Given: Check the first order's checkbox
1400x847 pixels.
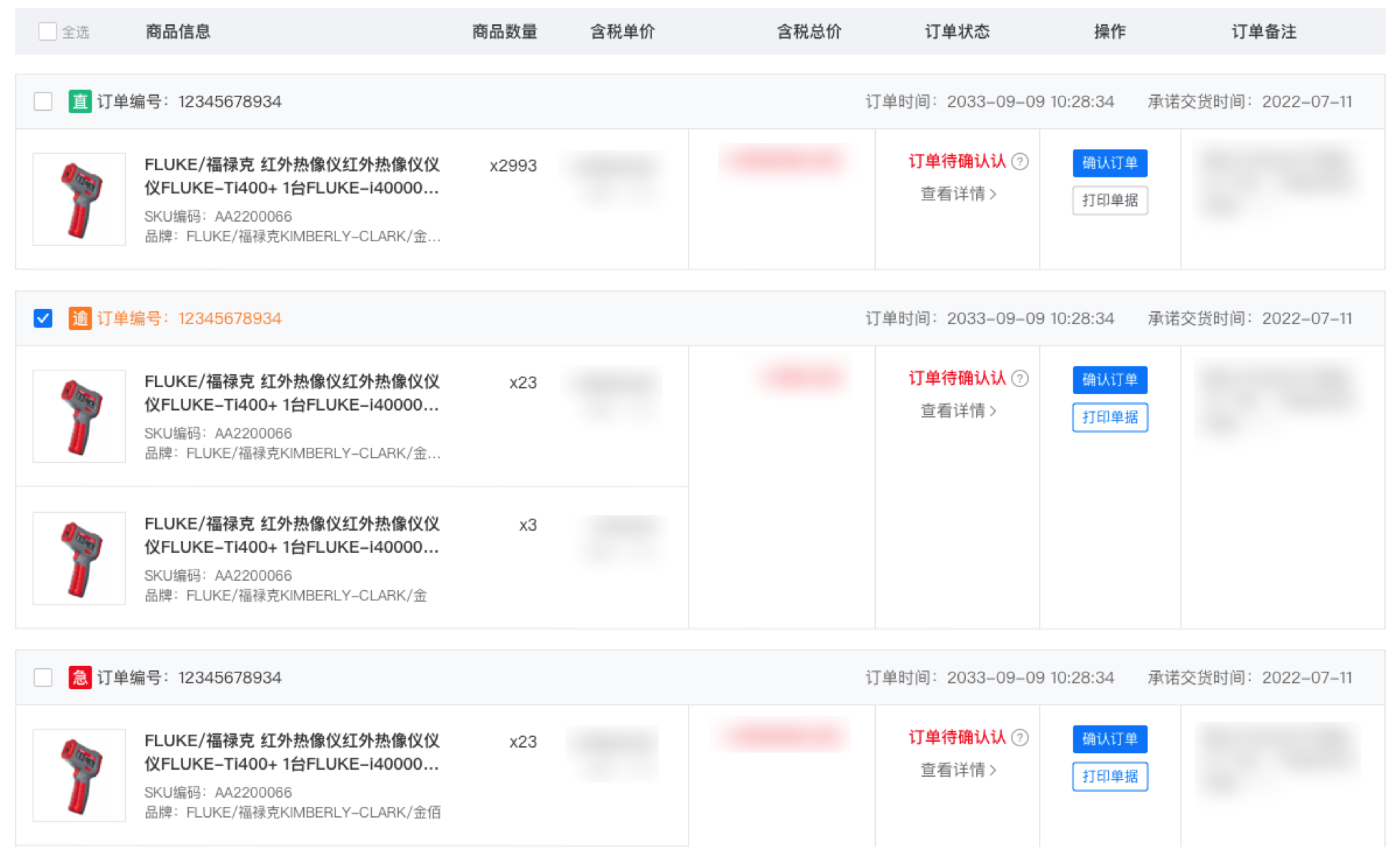Looking at the screenshot, I should (43, 102).
